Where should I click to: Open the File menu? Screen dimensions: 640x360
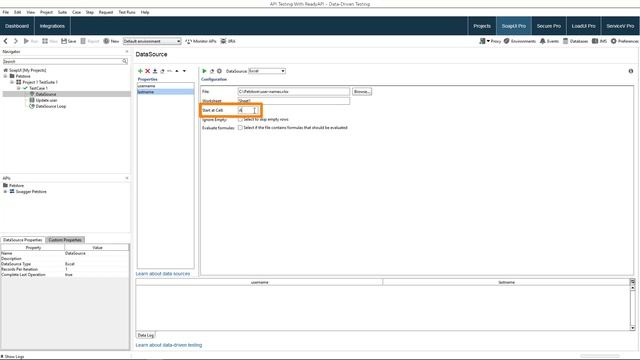pos(6,12)
